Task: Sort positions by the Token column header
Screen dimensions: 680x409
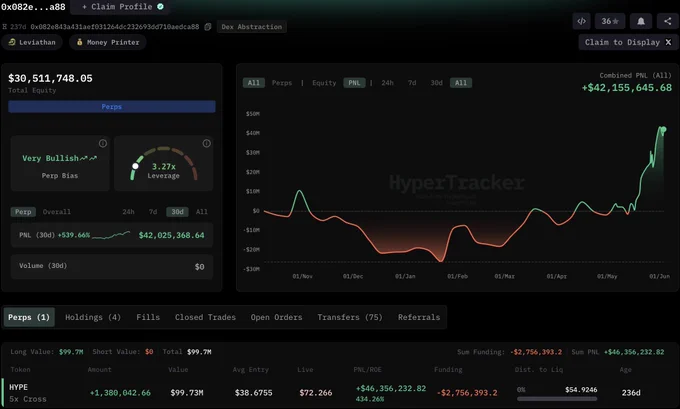Action: (20, 370)
